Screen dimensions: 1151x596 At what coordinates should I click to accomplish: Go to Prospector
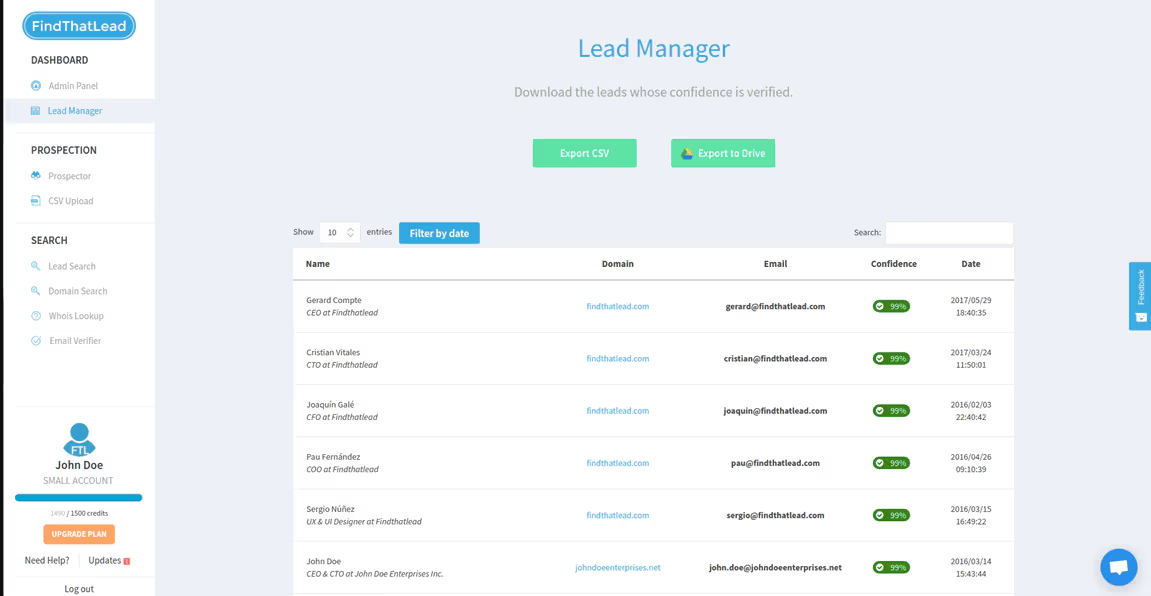[70, 176]
